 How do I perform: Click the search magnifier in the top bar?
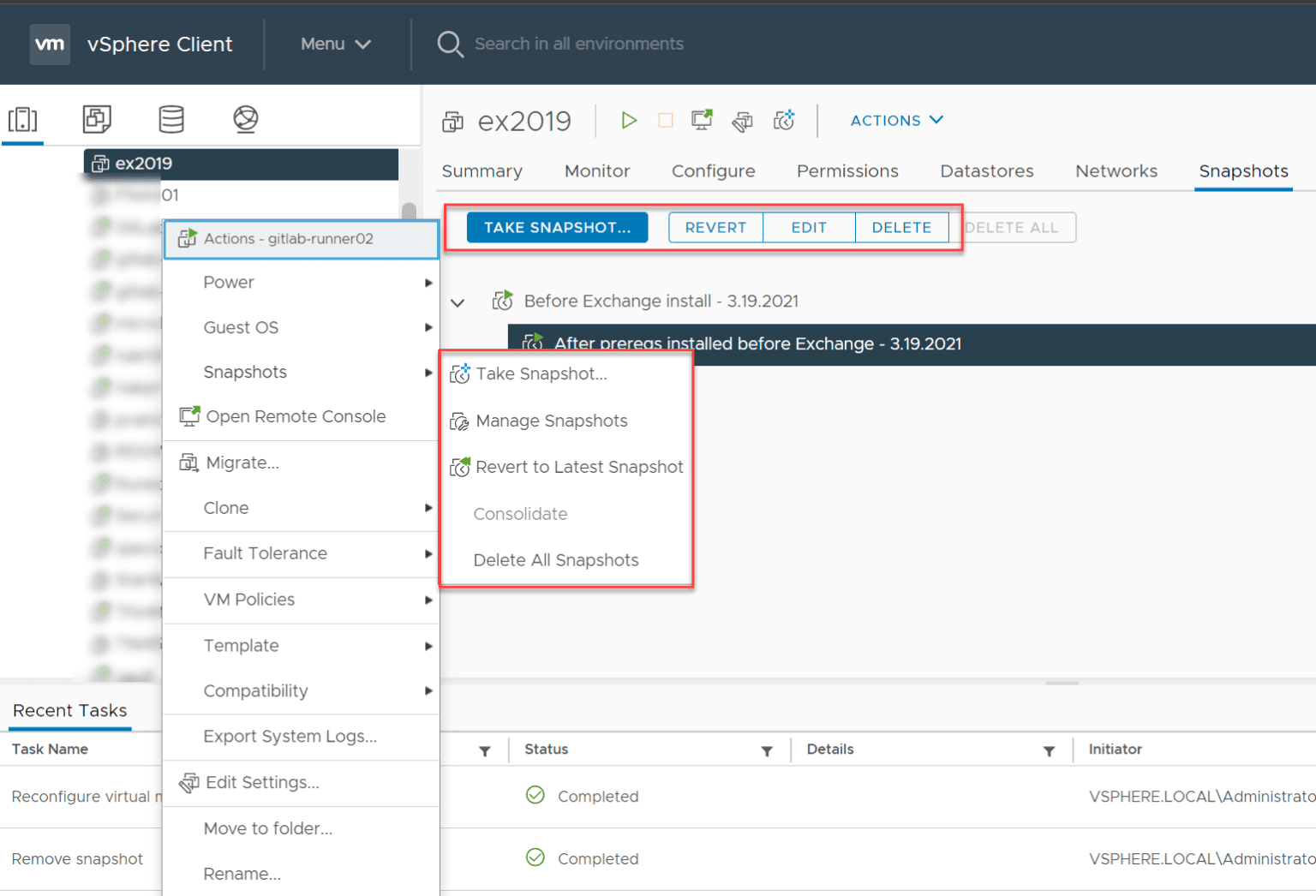click(x=450, y=44)
